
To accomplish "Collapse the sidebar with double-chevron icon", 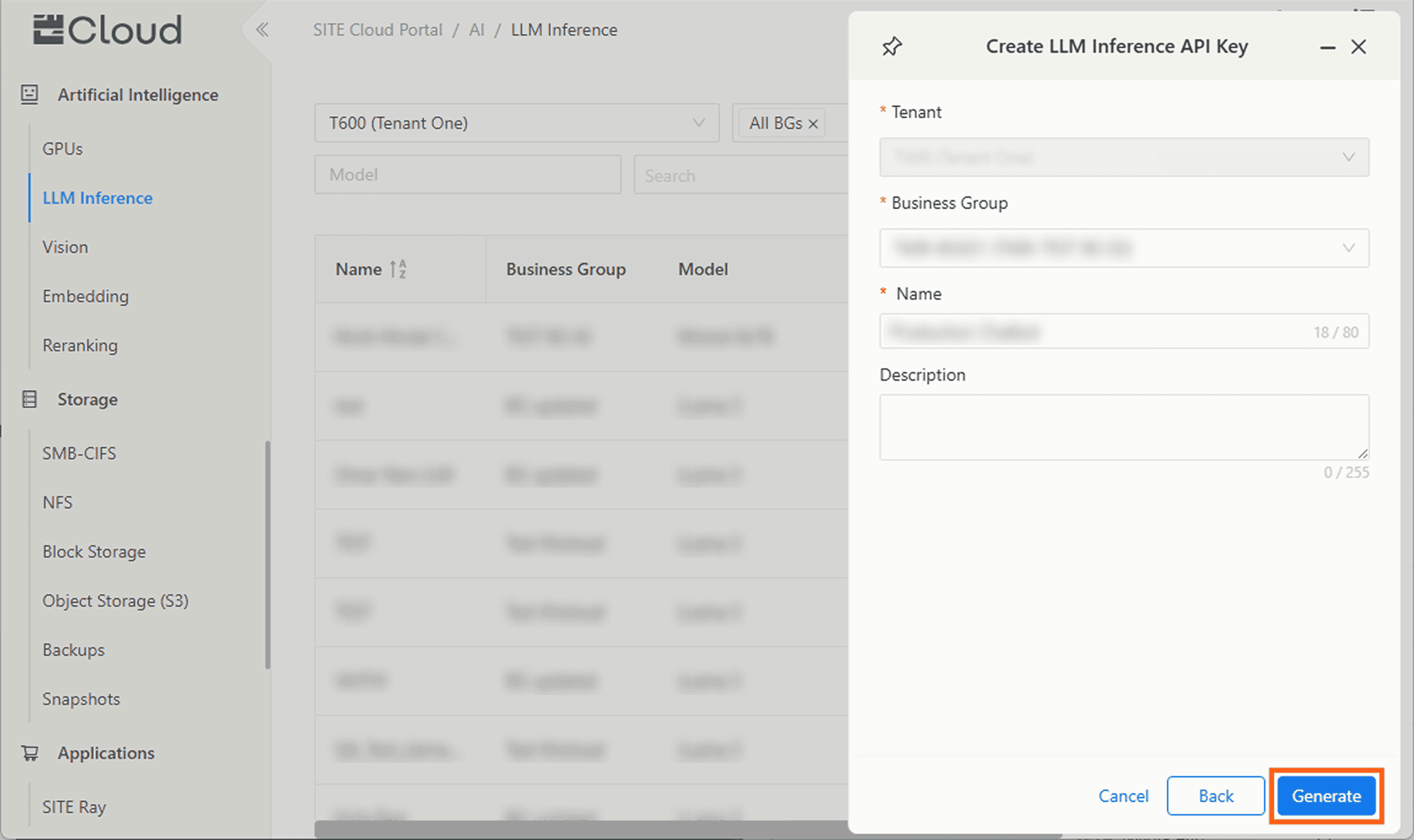I will click(262, 29).
